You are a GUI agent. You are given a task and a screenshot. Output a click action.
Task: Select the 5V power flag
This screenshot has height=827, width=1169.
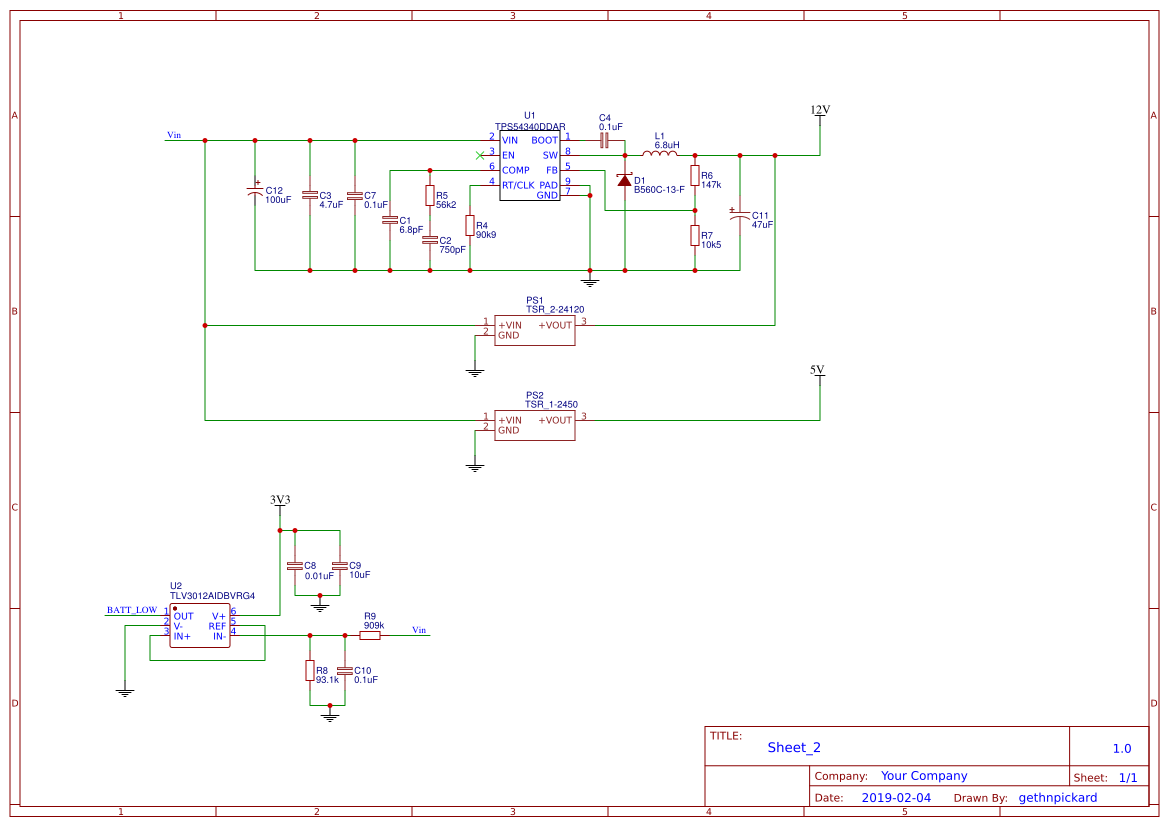click(818, 373)
